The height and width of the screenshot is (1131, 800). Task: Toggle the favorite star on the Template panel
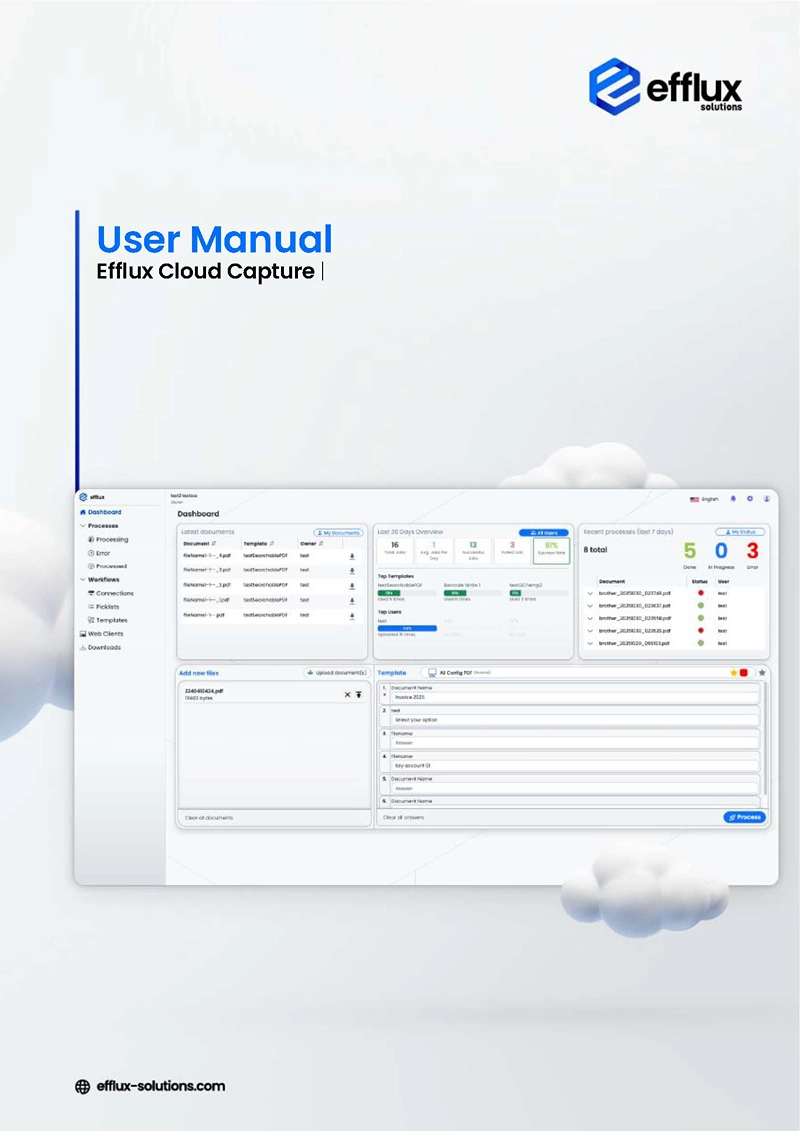(760, 672)
